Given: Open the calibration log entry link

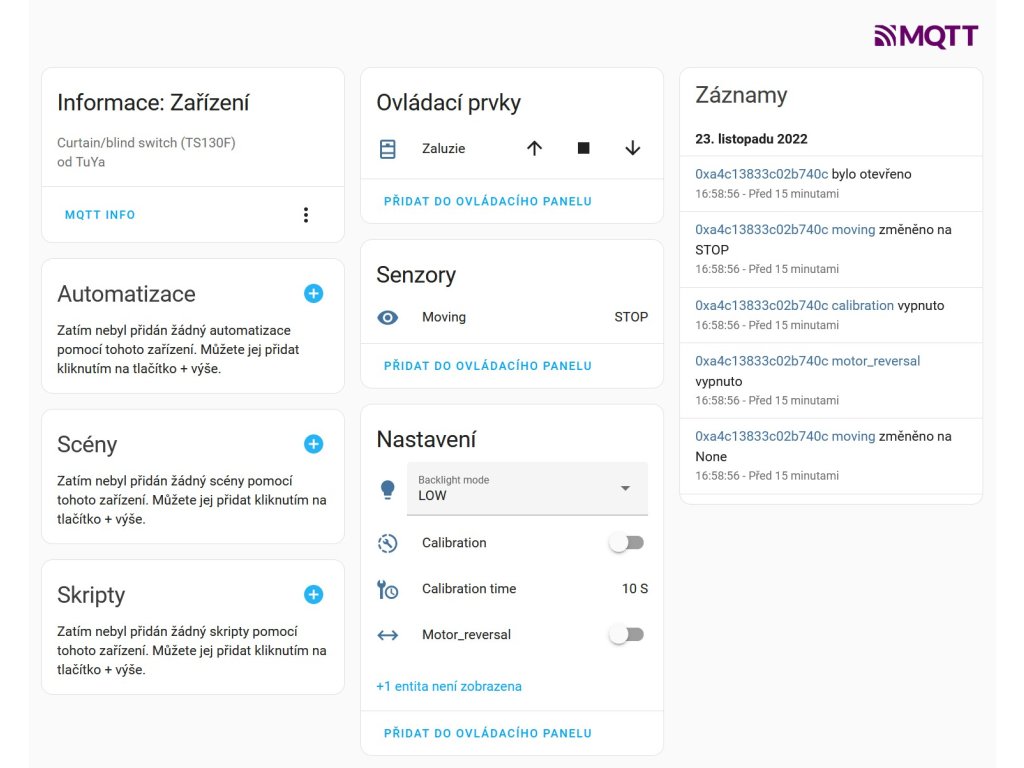Looking at the screenshot, I should pyautogui.click(x=794, y=305).
